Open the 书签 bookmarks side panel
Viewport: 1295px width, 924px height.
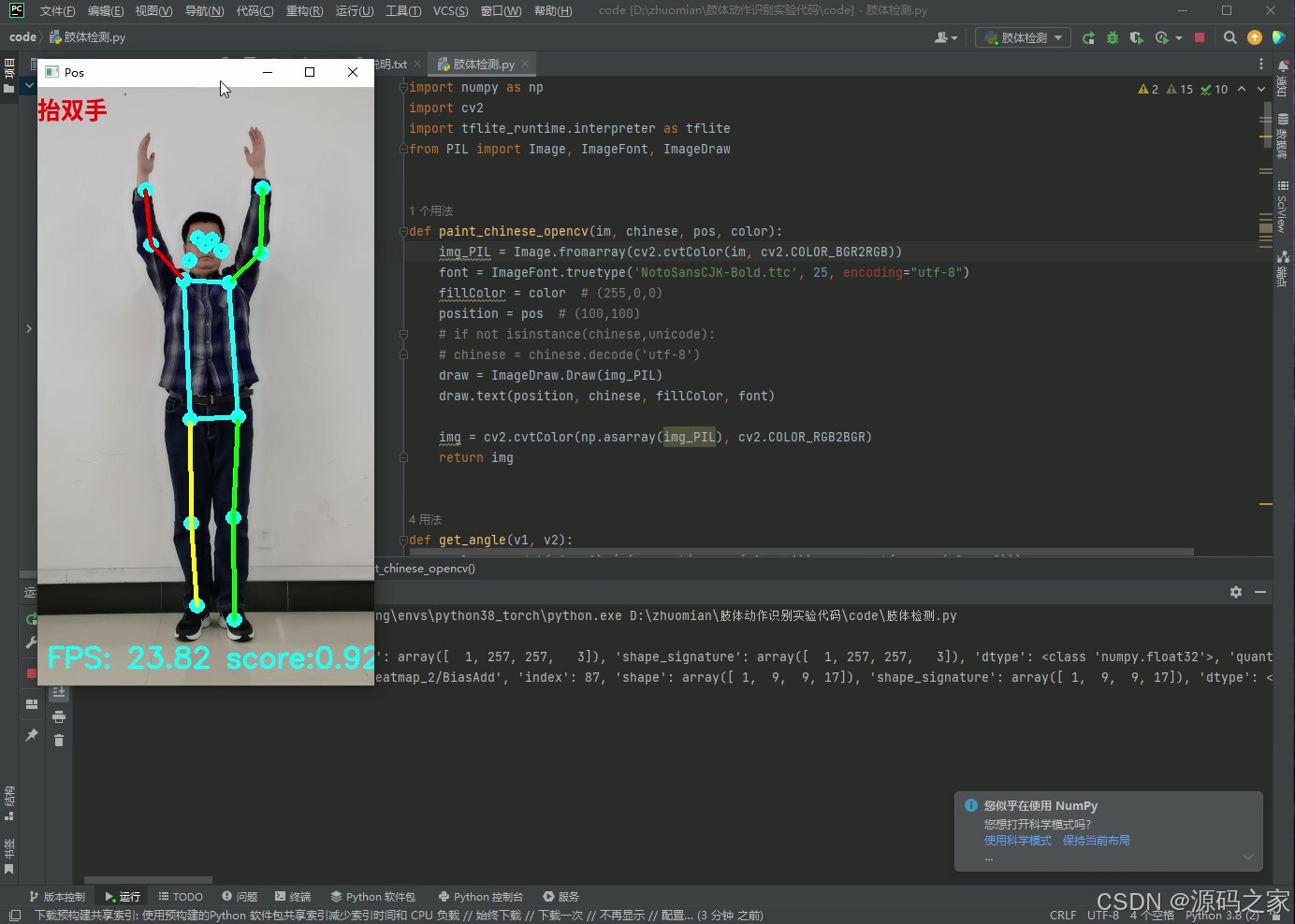tap(9, 857)
